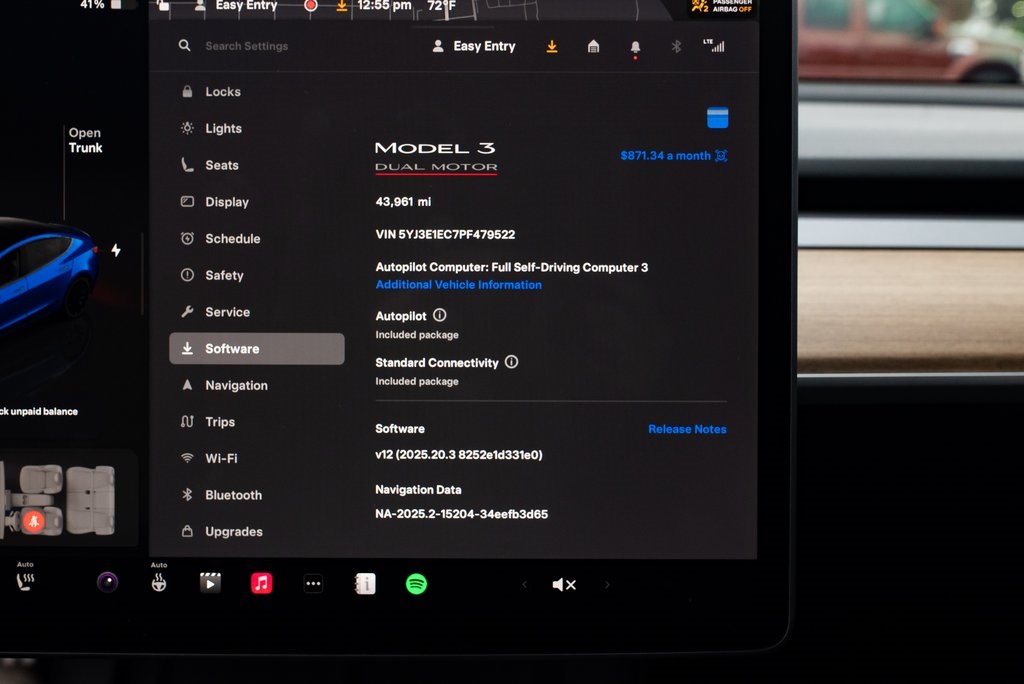Open the dashcam camera app icon
1024x684 pixels.
pyautogui.click(x=108, y=582)
